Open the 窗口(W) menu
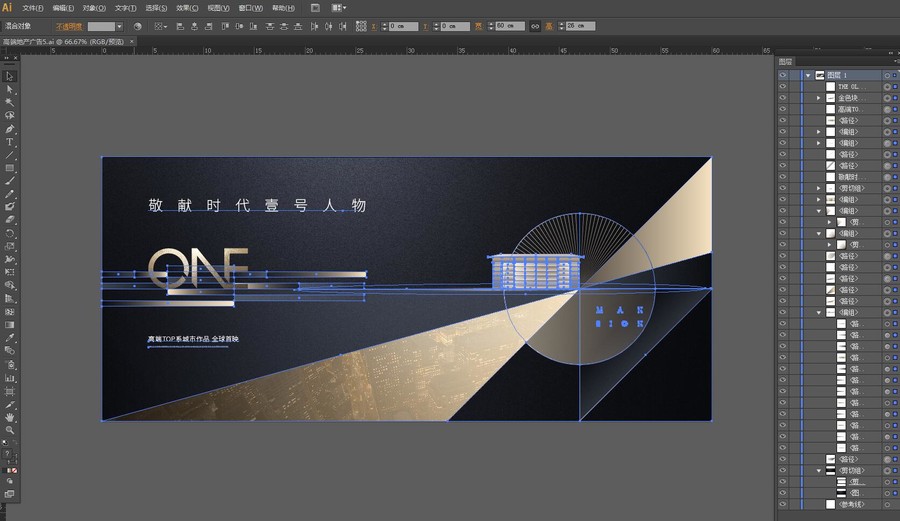Image resolution: width=900 pixels, height=521 pixels. (250, 8)
